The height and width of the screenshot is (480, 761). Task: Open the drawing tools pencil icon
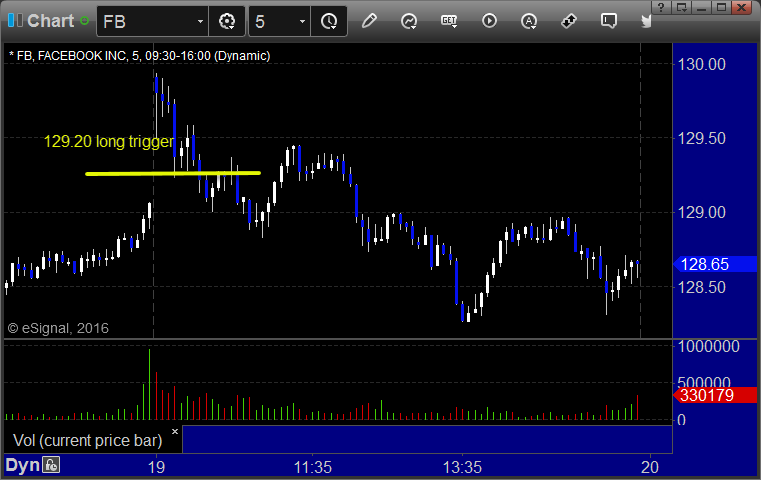click(x=369, y=21)
